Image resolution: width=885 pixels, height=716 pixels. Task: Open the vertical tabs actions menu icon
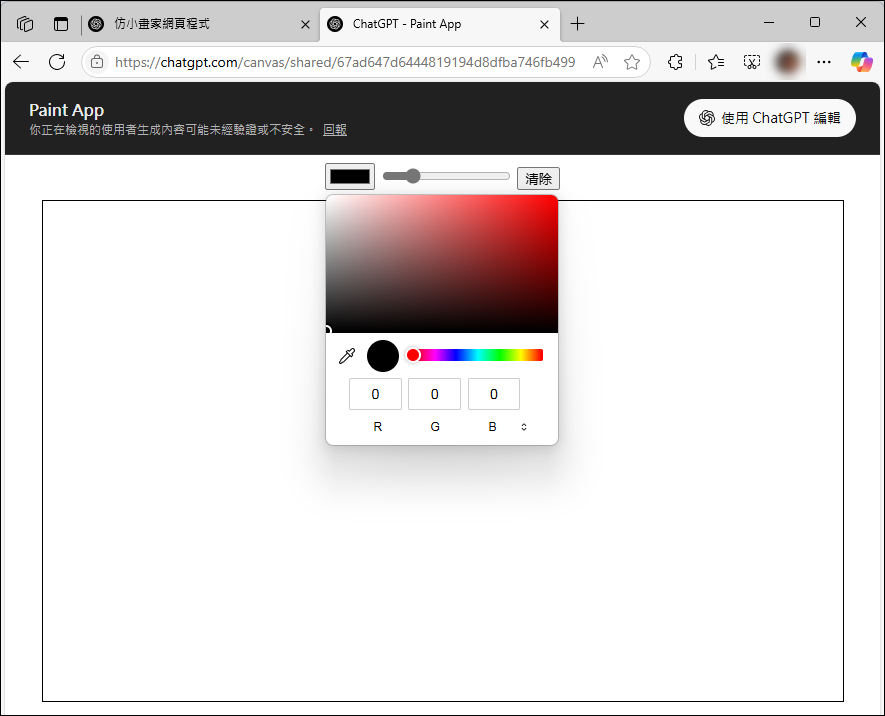click(61, 24)
